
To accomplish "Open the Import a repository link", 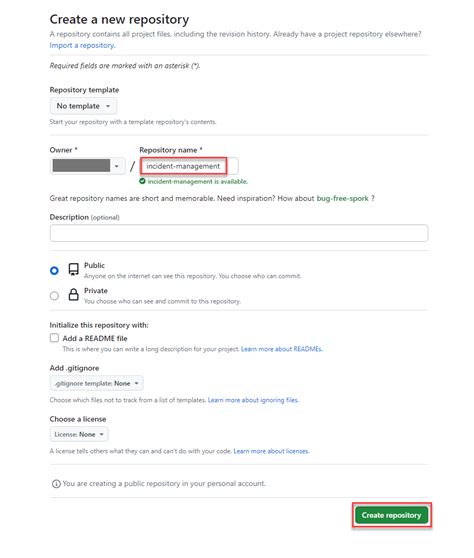I will 83,46.
